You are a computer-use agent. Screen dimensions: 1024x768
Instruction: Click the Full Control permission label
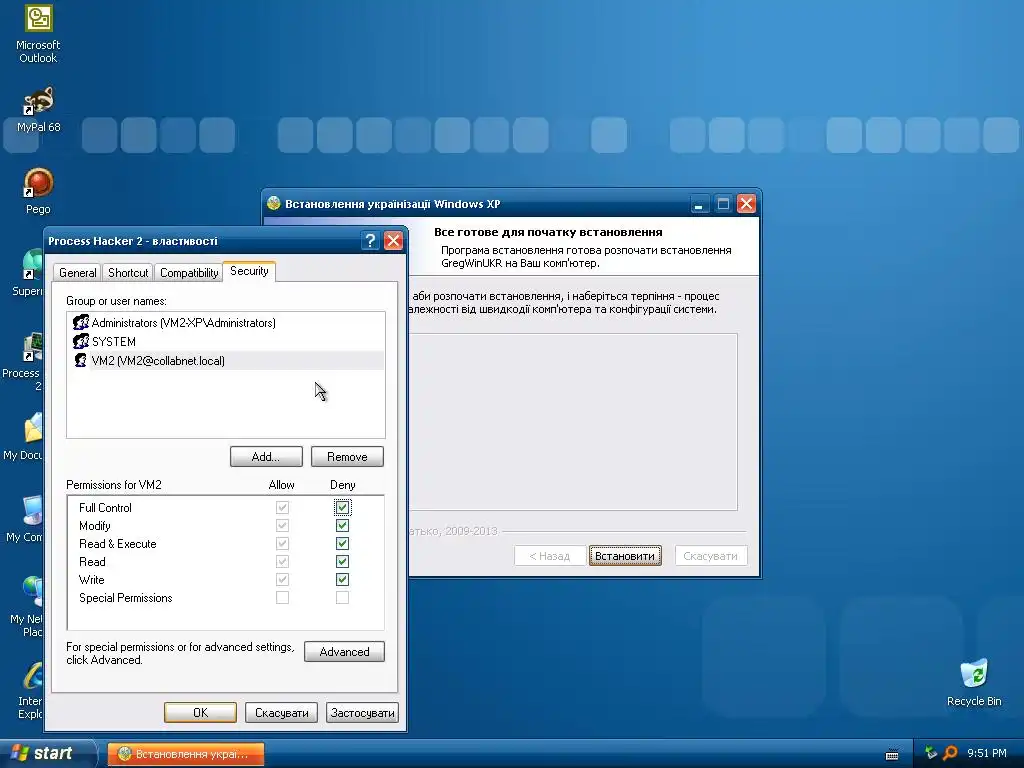click(x=105, y=507)
